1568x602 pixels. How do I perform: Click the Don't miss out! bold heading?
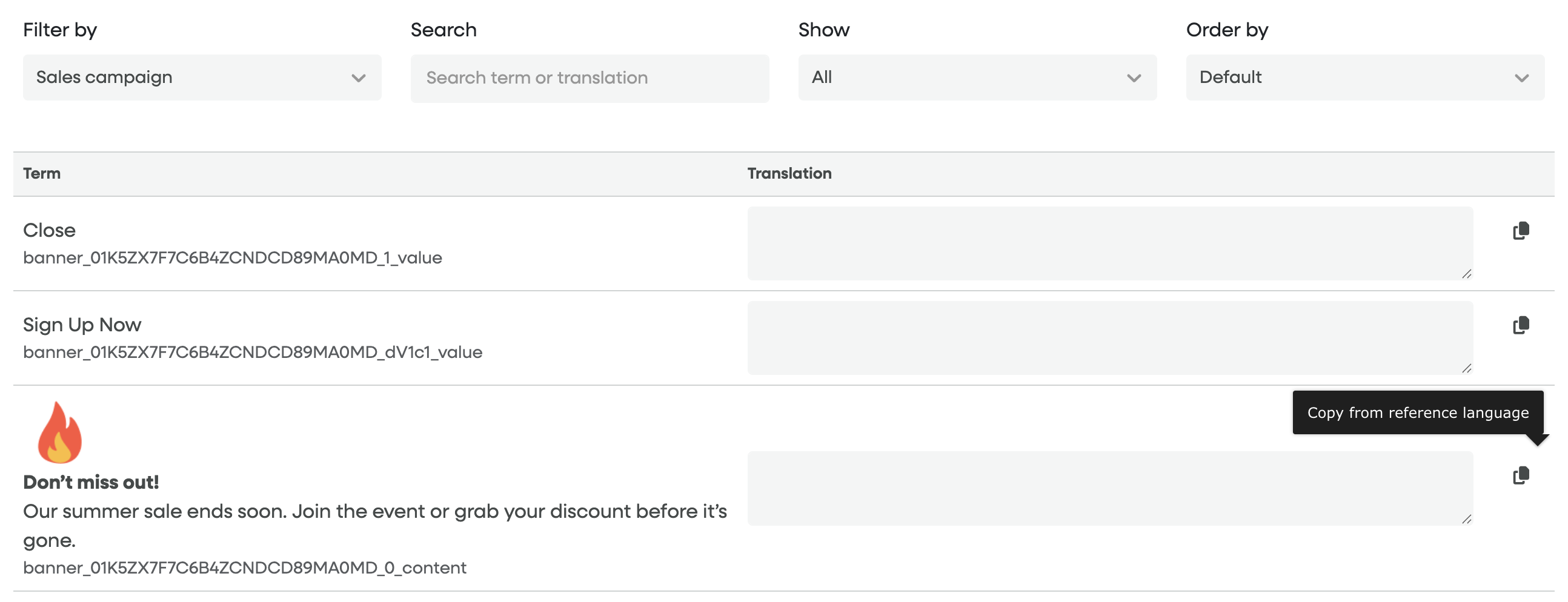(91, 482)
